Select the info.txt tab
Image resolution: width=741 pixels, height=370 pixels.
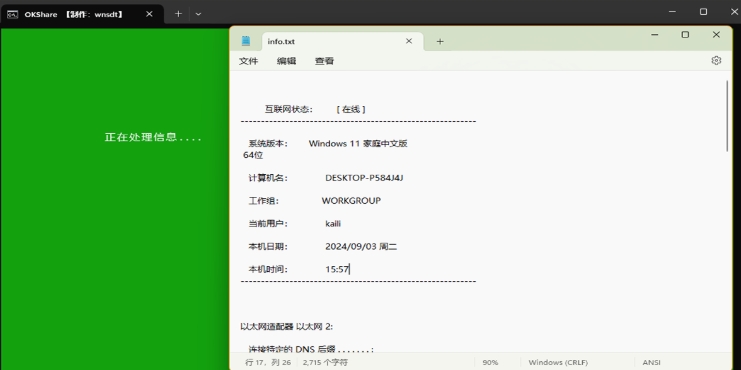coord(343,41)
